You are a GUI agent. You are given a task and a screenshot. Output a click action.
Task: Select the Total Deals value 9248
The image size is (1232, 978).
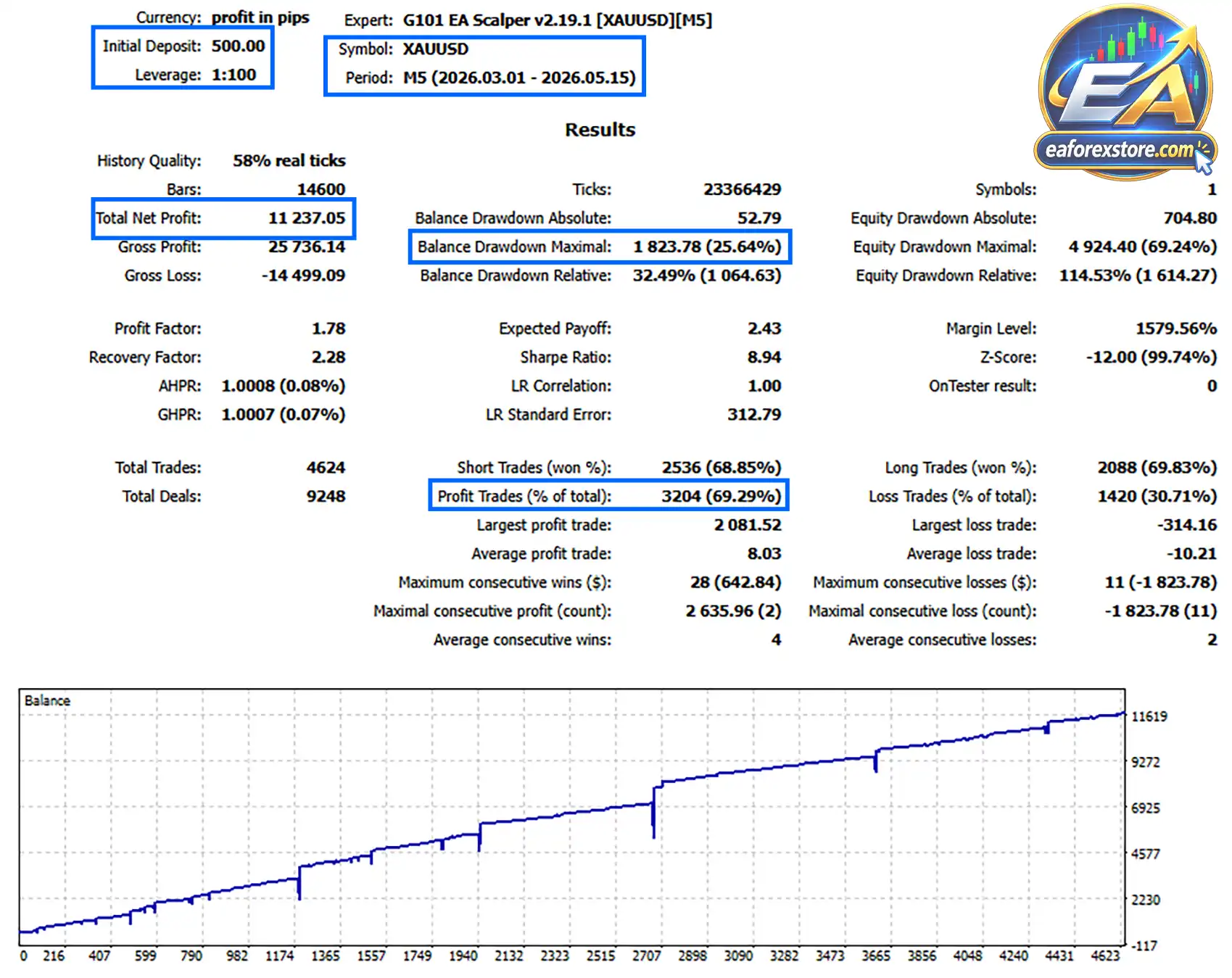coord(326,497)
